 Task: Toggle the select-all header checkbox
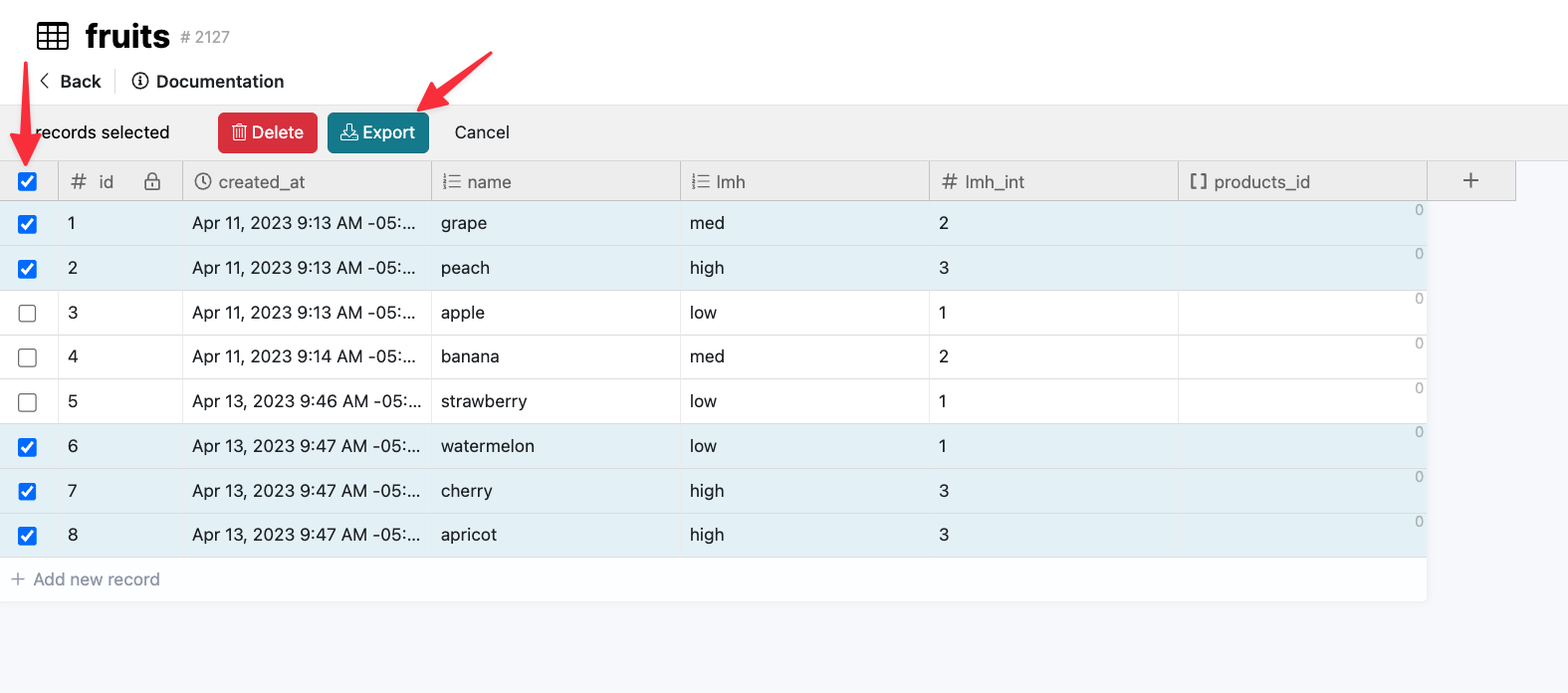click(x=27, y=181)
